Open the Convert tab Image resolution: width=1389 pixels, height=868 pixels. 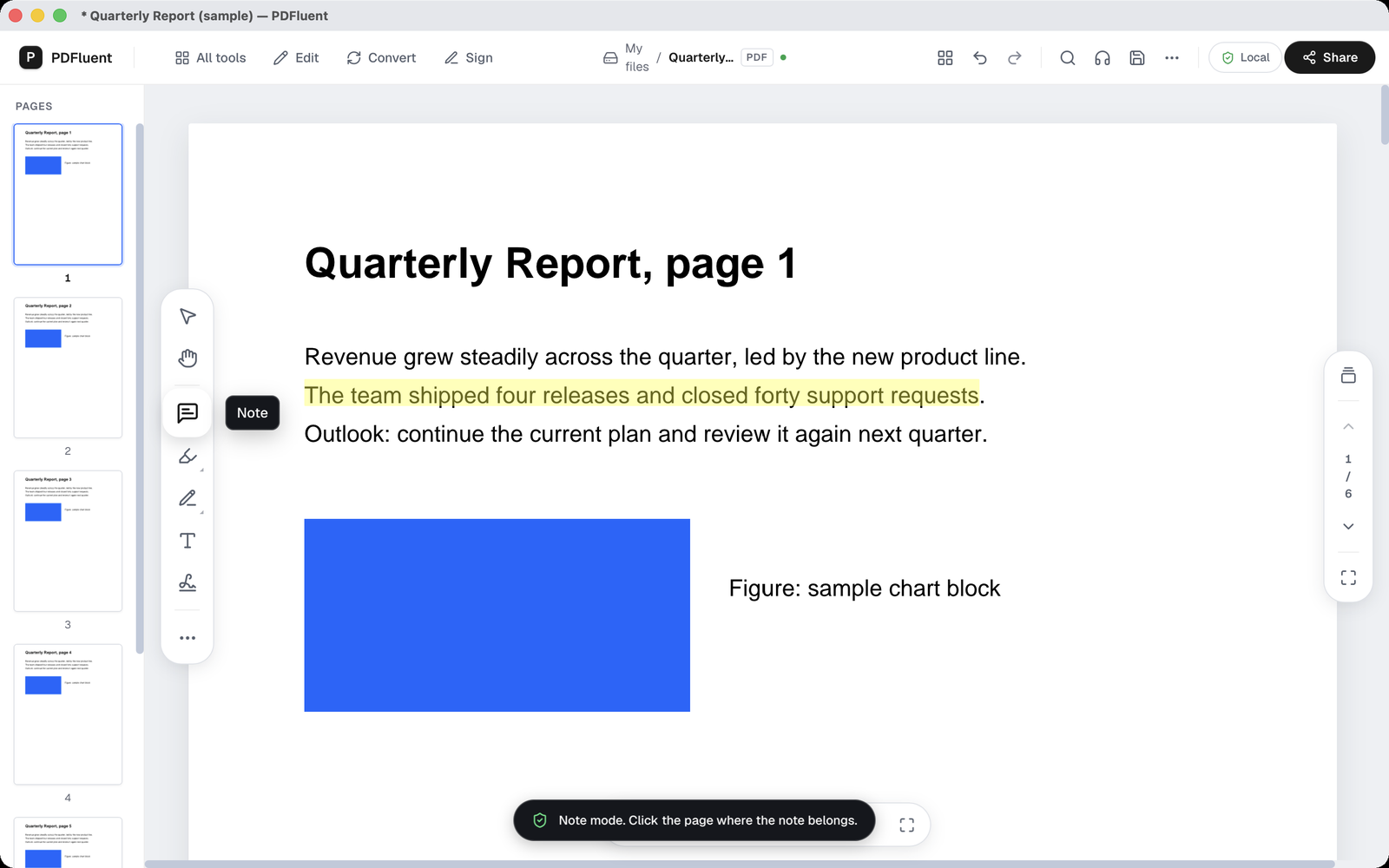381,57
